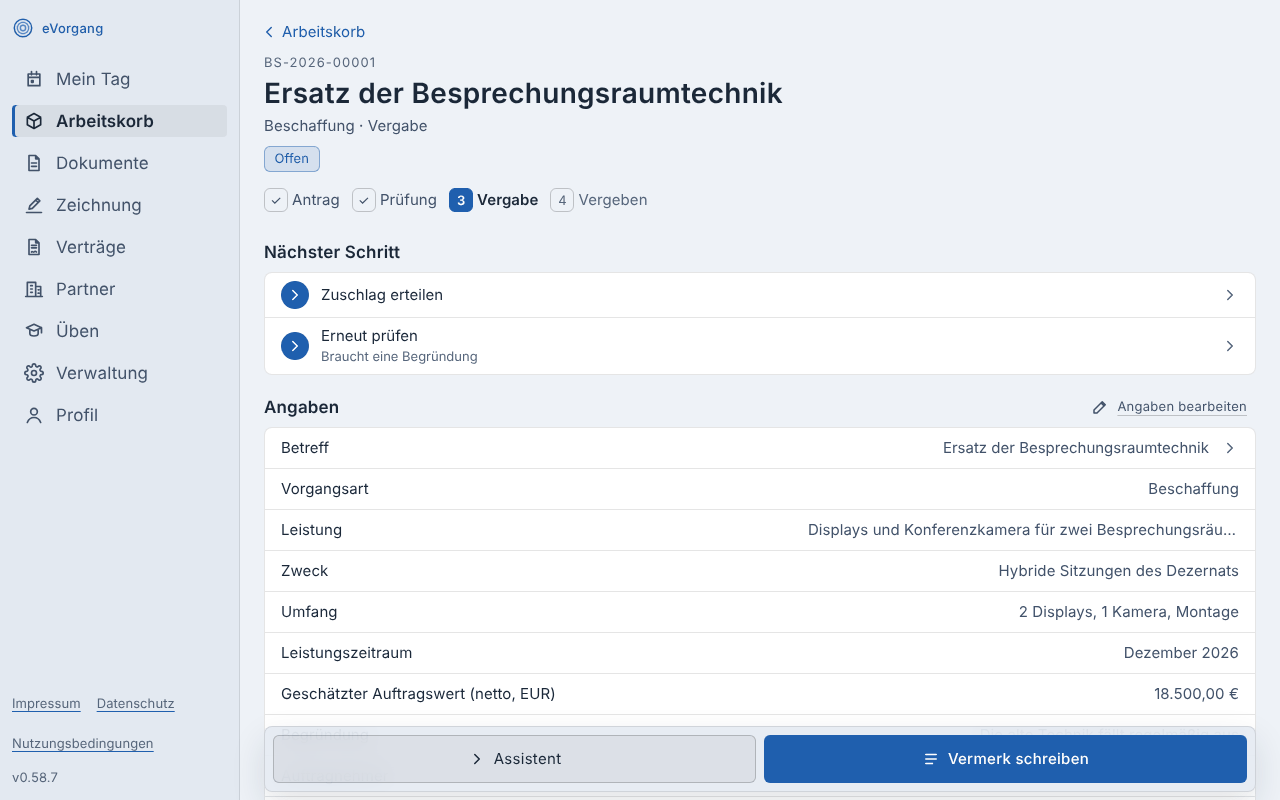1280x800 pixels.
Task: Expand the Assistent chevron
Action: (477, 759)
